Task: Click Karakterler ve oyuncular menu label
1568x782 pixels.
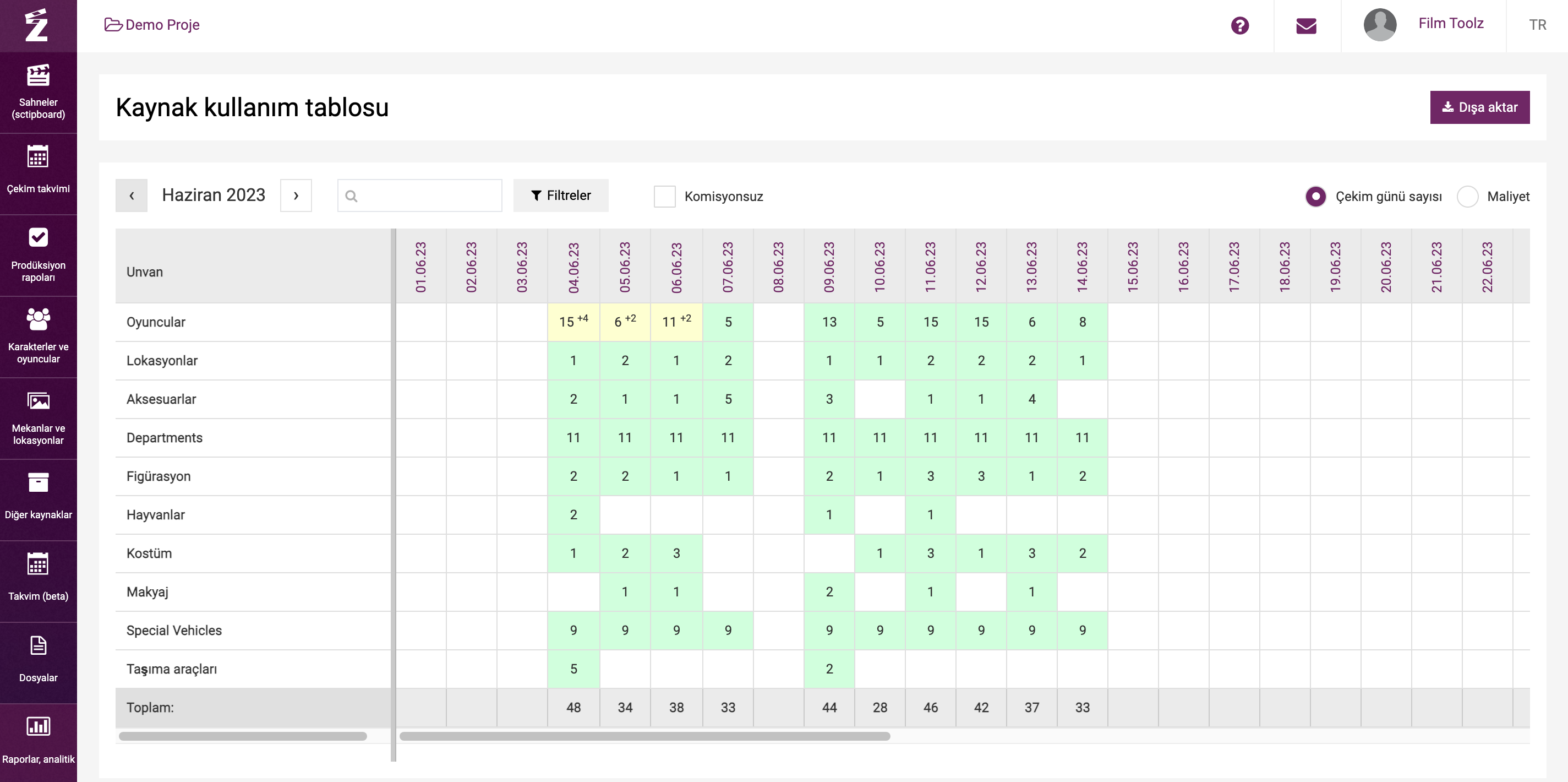Action: click(x=38, y=352)
